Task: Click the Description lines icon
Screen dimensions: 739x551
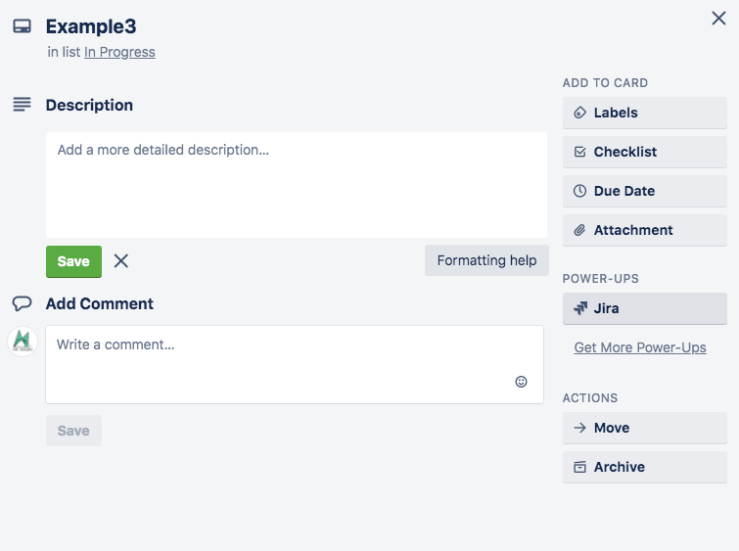Action: pyautogui.click(x=22, y=104)
